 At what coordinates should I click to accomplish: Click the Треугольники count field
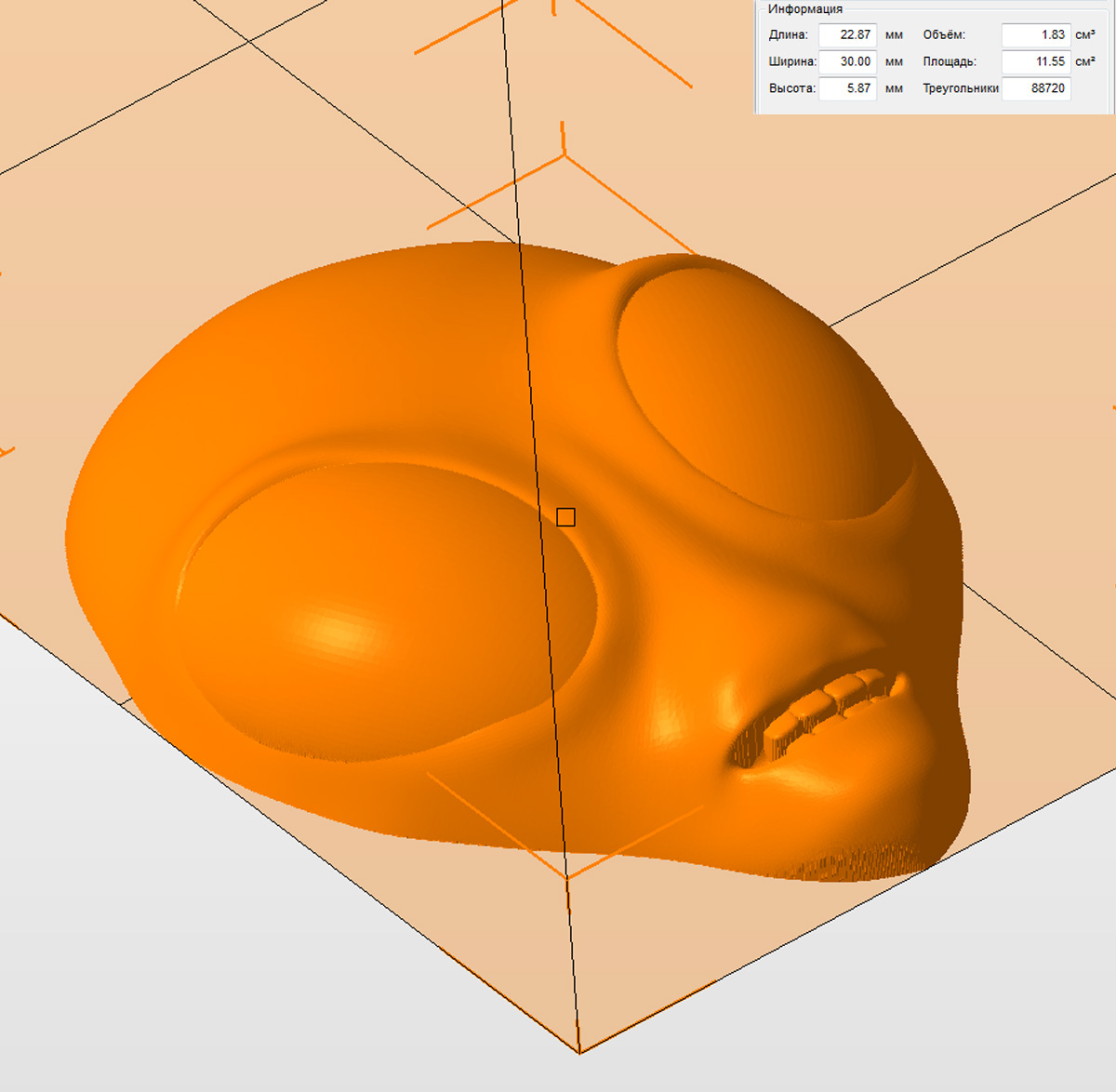coord(1036,89)
